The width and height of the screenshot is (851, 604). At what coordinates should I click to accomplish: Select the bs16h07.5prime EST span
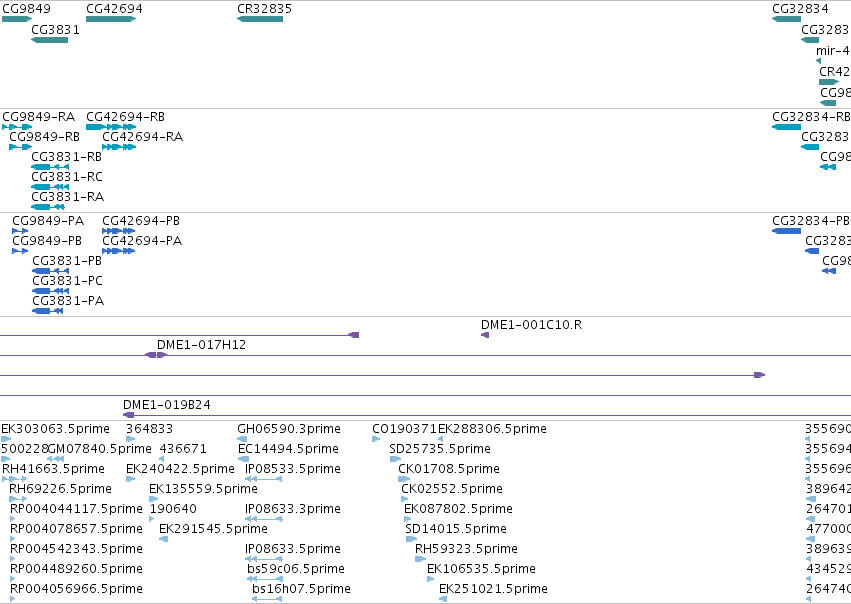point(268,600)
